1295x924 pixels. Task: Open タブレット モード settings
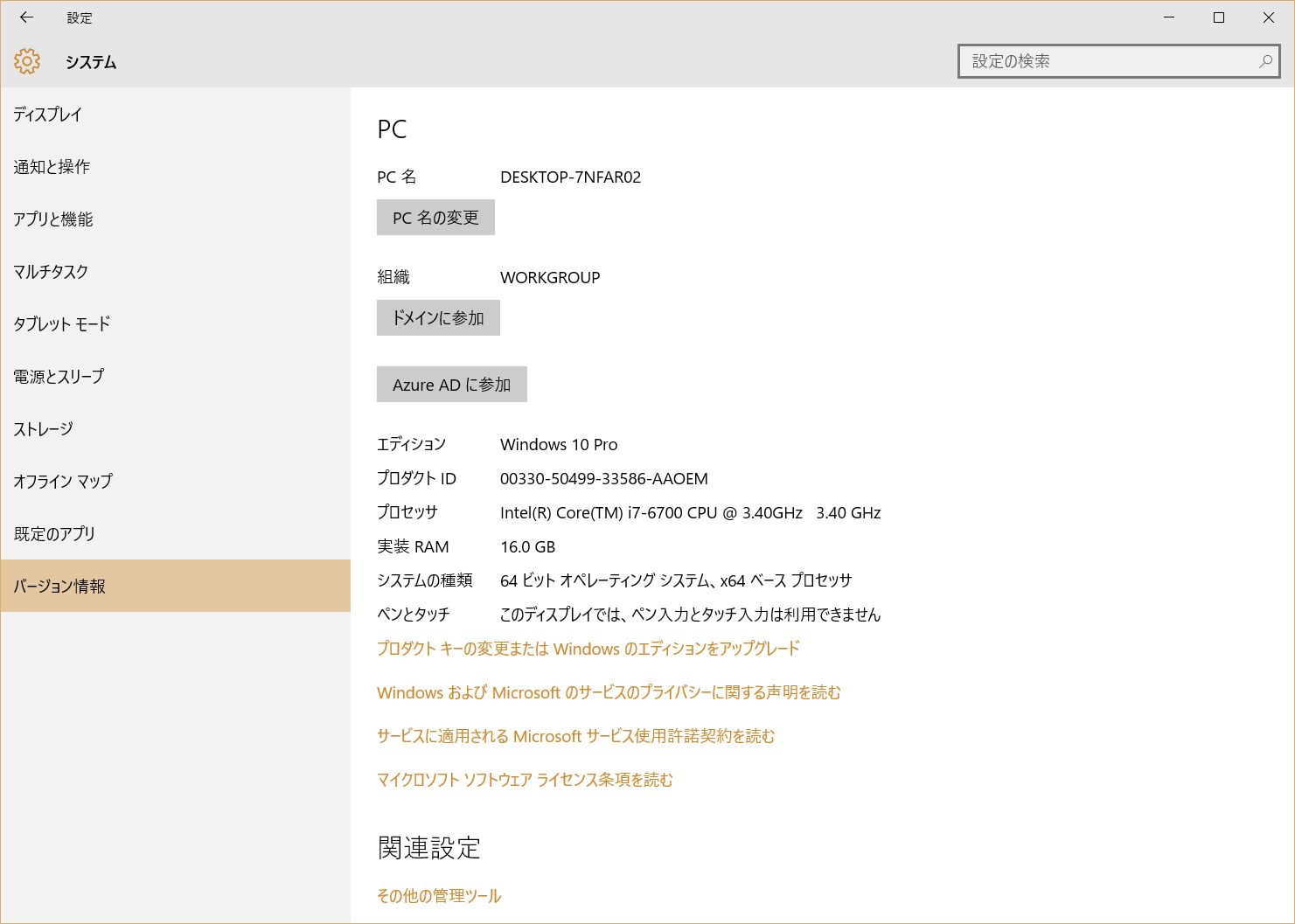click(x=175, y=323)
